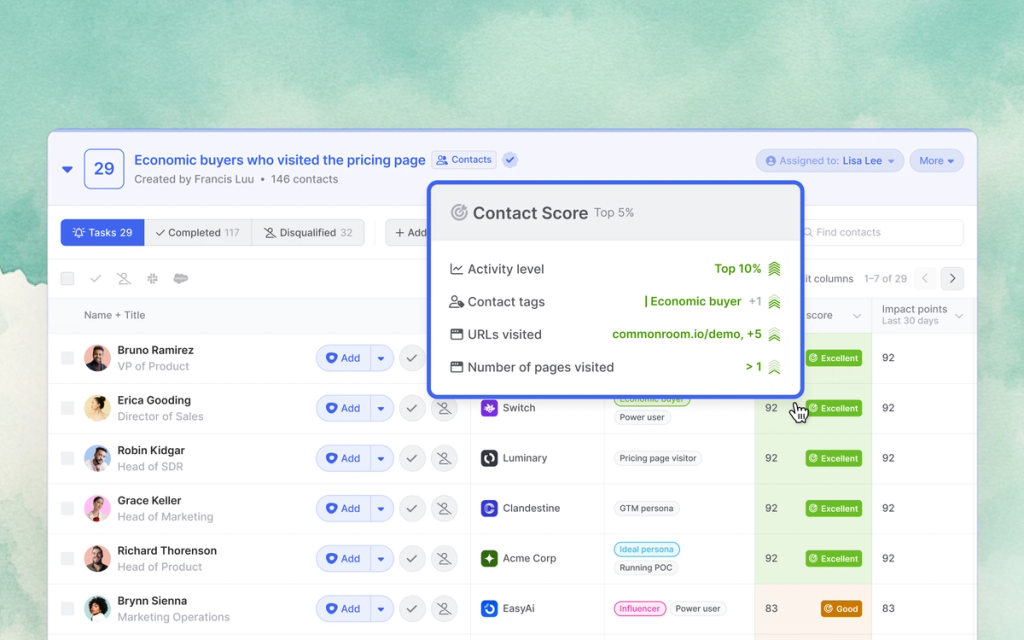The height and width of the screenshot is (640, 1024).
Task: Go to next page of contacts
Action: (952, 279)
